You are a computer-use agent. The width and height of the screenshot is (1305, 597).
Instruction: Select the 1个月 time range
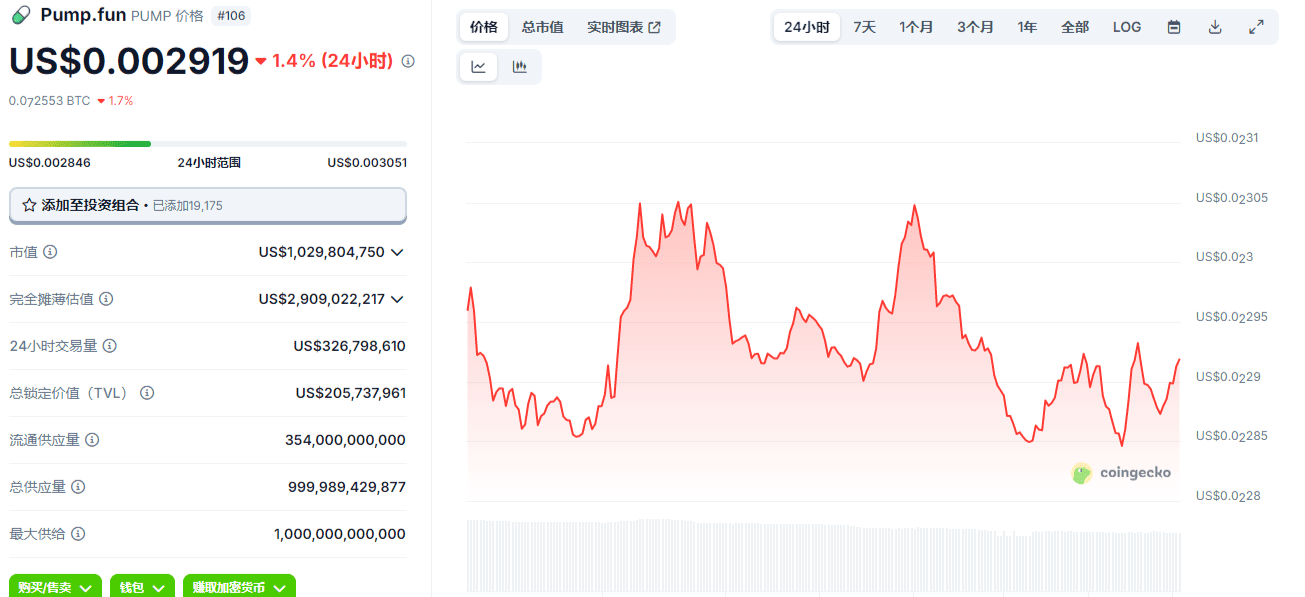(916, 27)
